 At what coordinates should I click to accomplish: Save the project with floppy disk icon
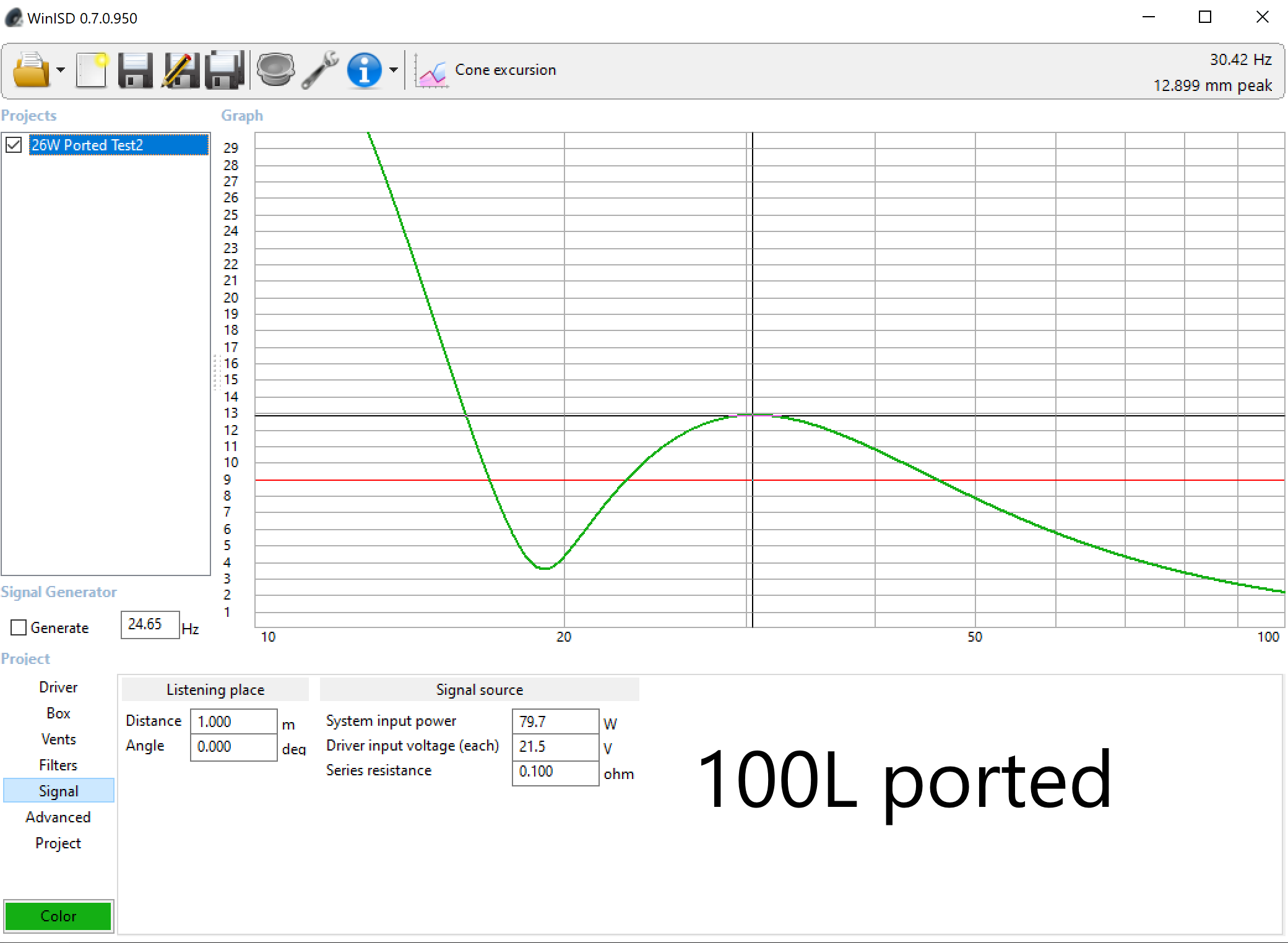[135, 70]
